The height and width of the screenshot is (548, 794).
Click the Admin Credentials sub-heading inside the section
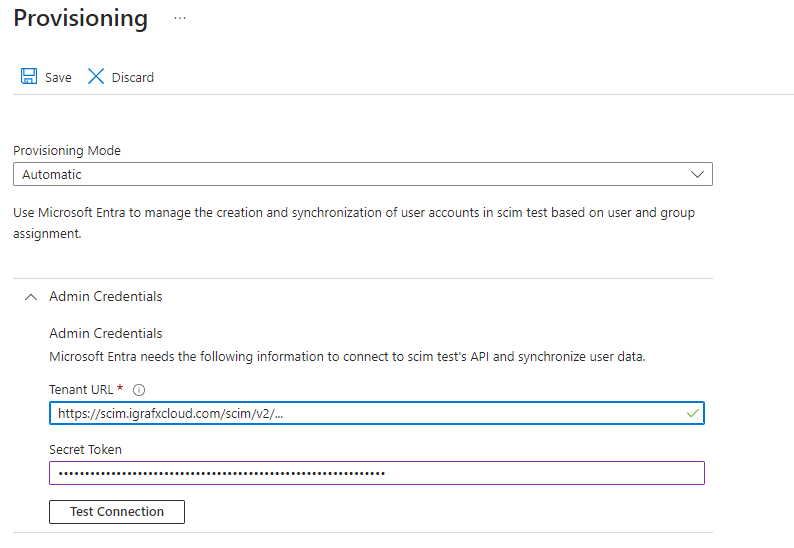pos(105,333)
